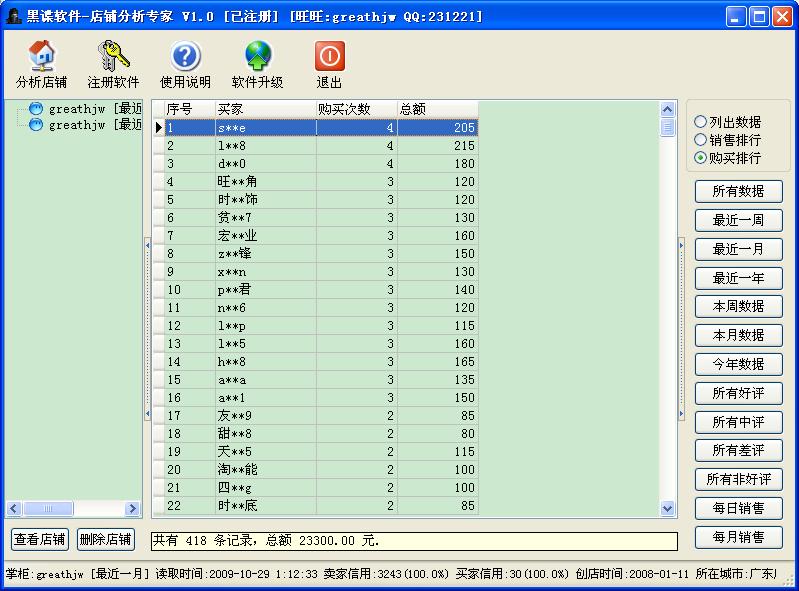This screenshot has height=591, width=799.
Task: Select buyer cell 友**9
Action: coord(265,416)
